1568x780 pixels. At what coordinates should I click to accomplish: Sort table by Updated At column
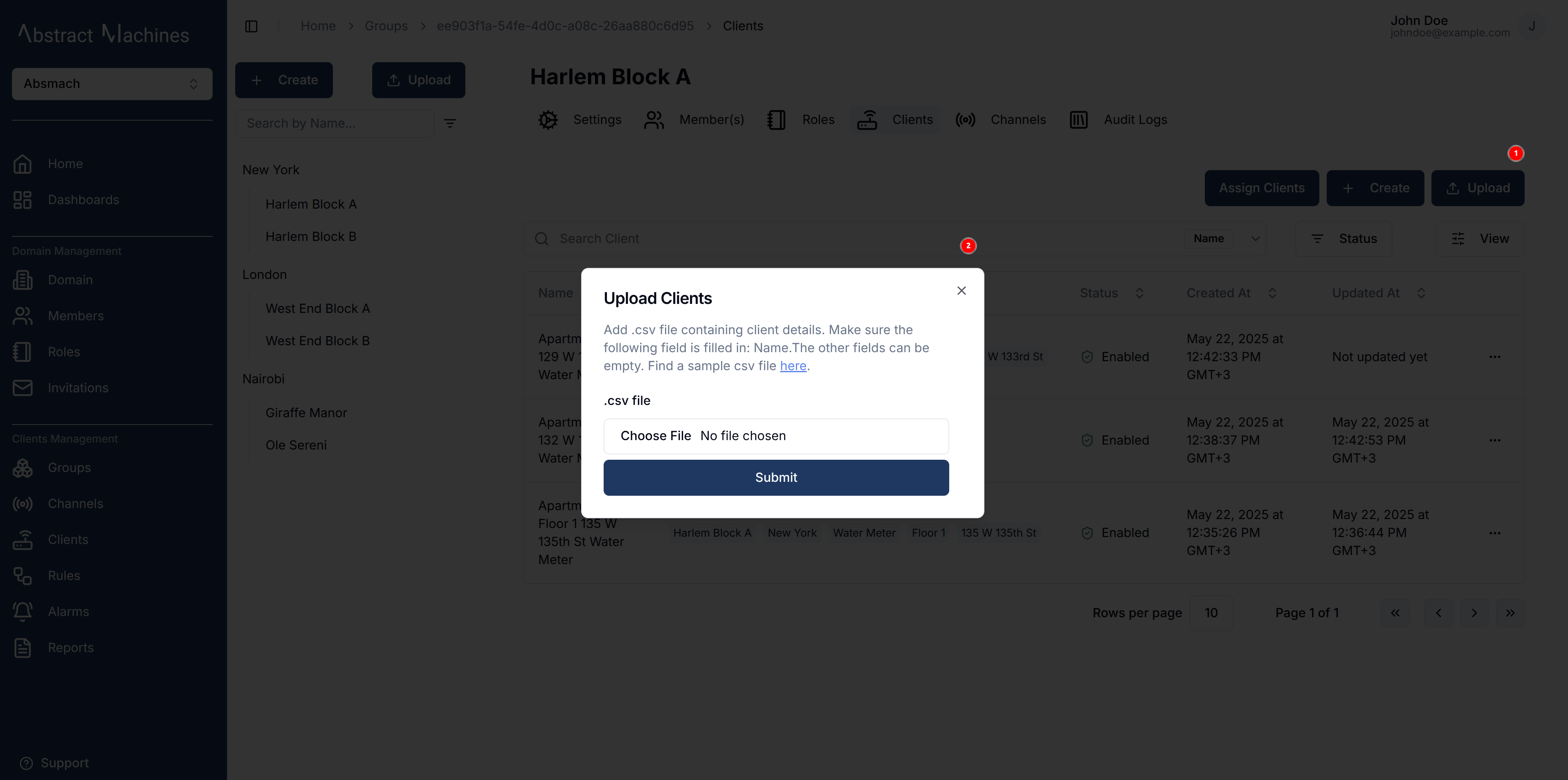click(1379, 293)
